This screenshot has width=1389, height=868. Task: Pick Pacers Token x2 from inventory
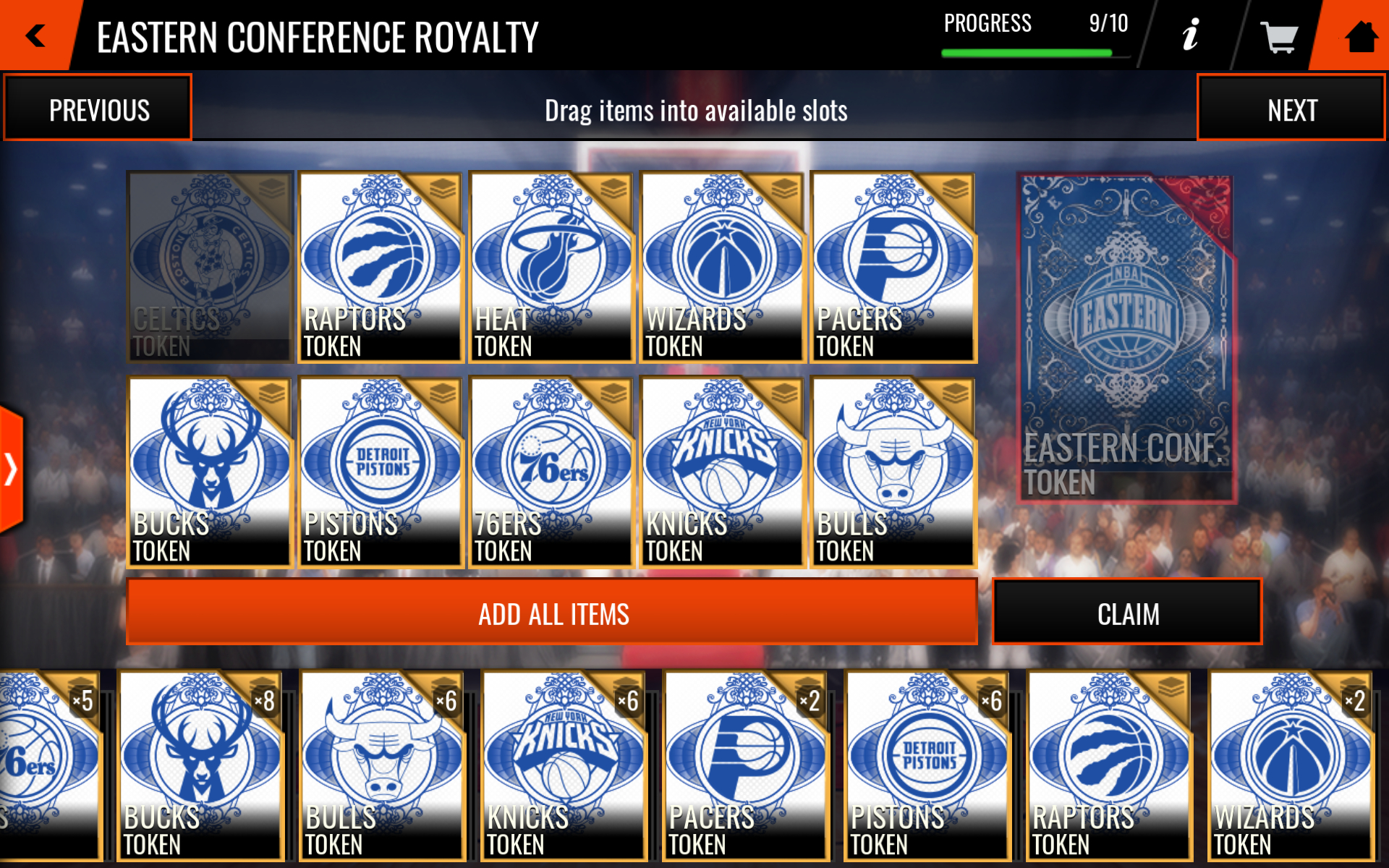coord(745,765)
